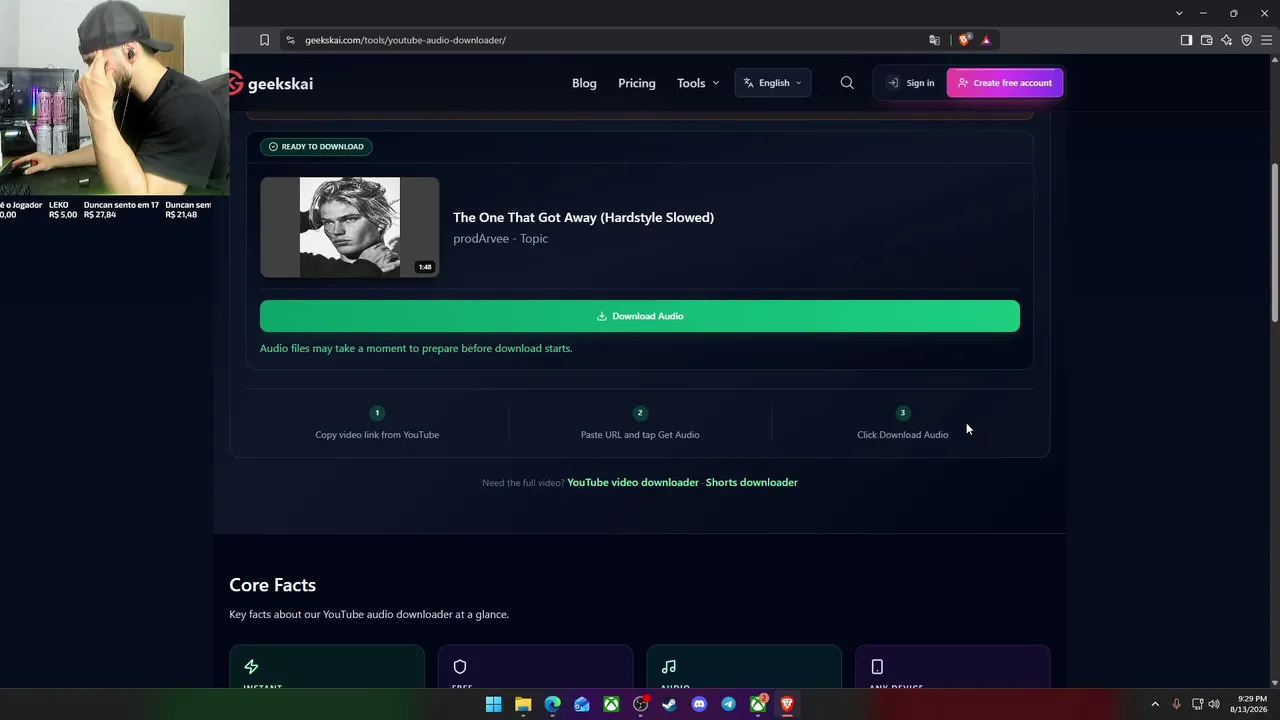1280x720 pixels.
Task: Open the Pricing page
Action: tap(637, 83)
